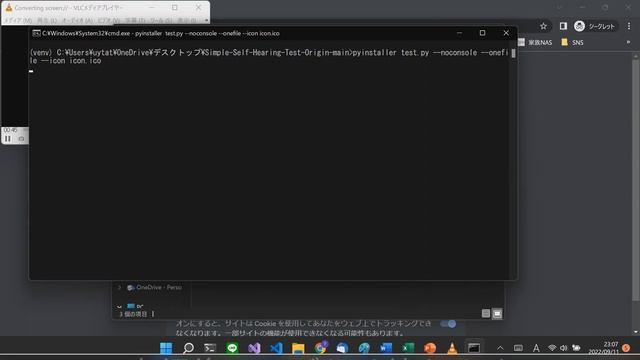Open Google Chrome from the taskbar
Screen dimensions: 640x360
[320, 348]
